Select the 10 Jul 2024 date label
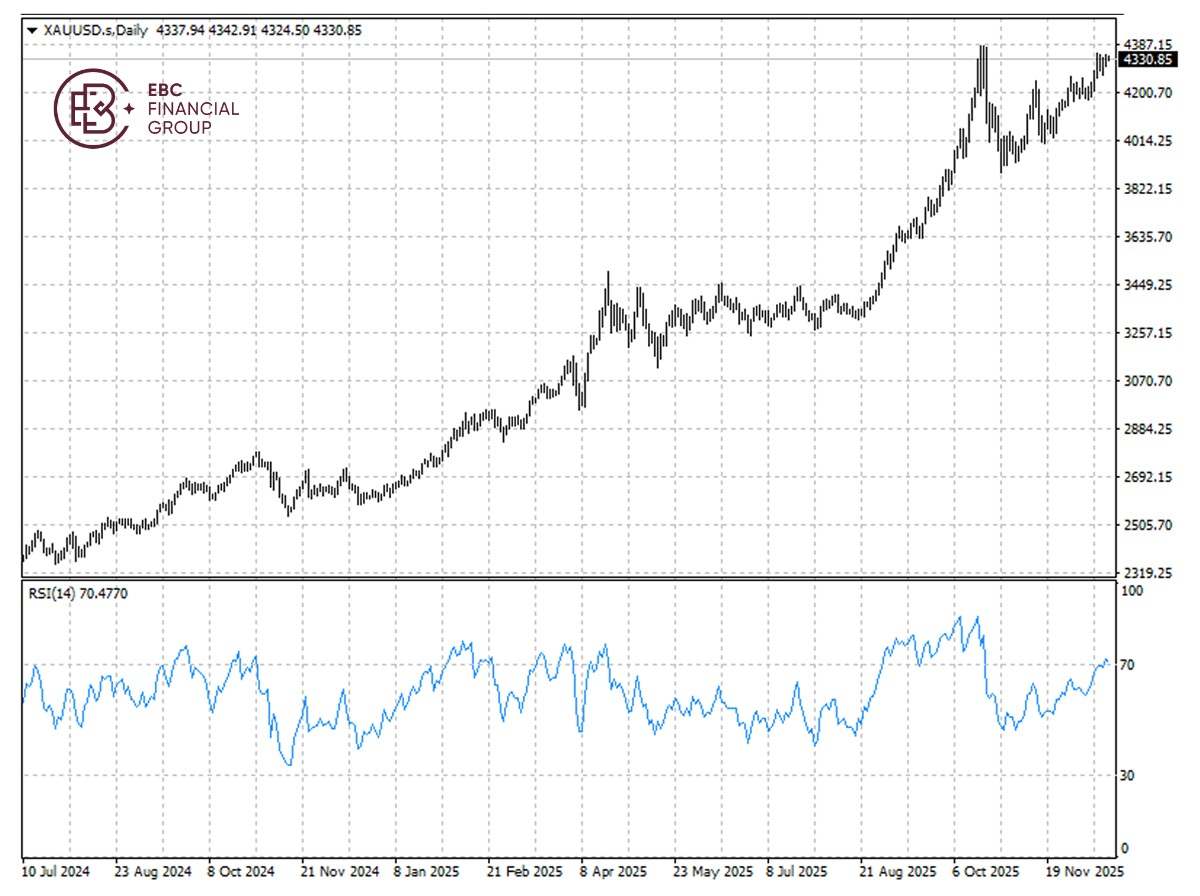1200x896 pixels. [55, 871]
